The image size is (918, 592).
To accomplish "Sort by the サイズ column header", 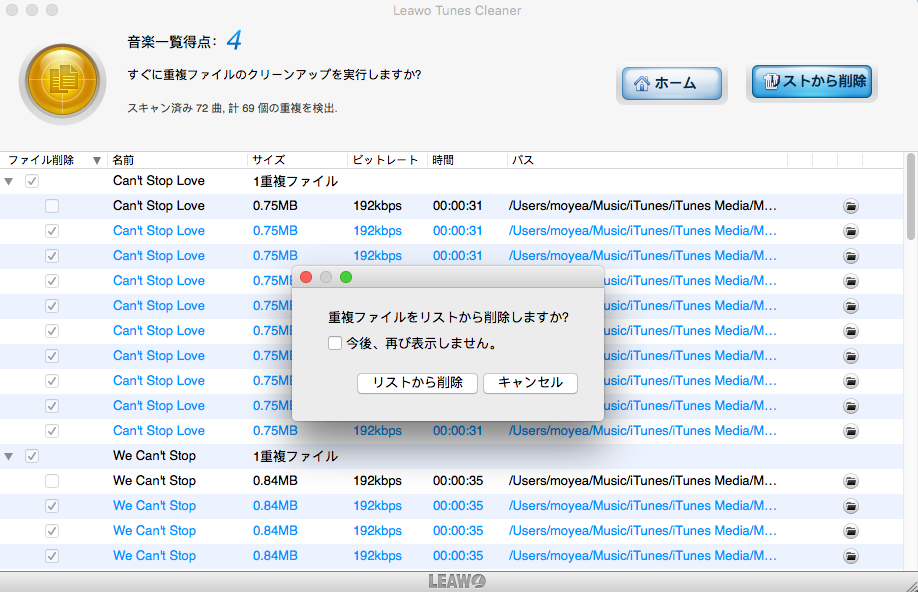I will pos(269,160).
